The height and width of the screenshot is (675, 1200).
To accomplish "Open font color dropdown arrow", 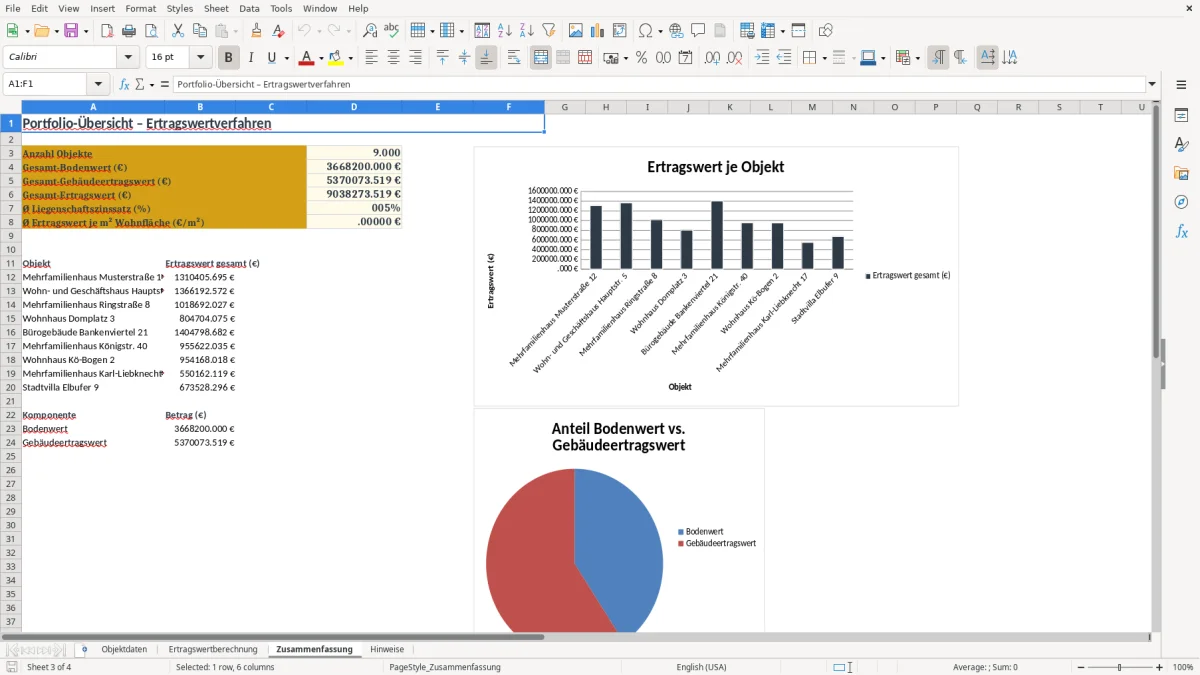I will pyautogui.click(x=320, y=58).
